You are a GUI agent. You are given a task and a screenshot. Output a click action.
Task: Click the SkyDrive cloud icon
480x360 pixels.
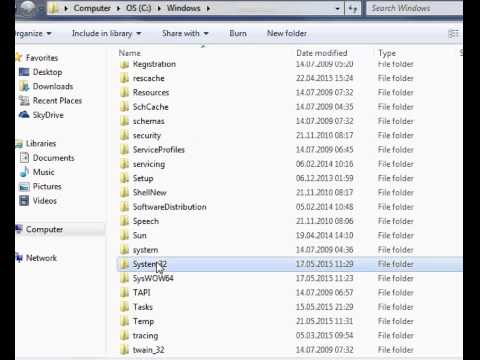pos(24,115)
